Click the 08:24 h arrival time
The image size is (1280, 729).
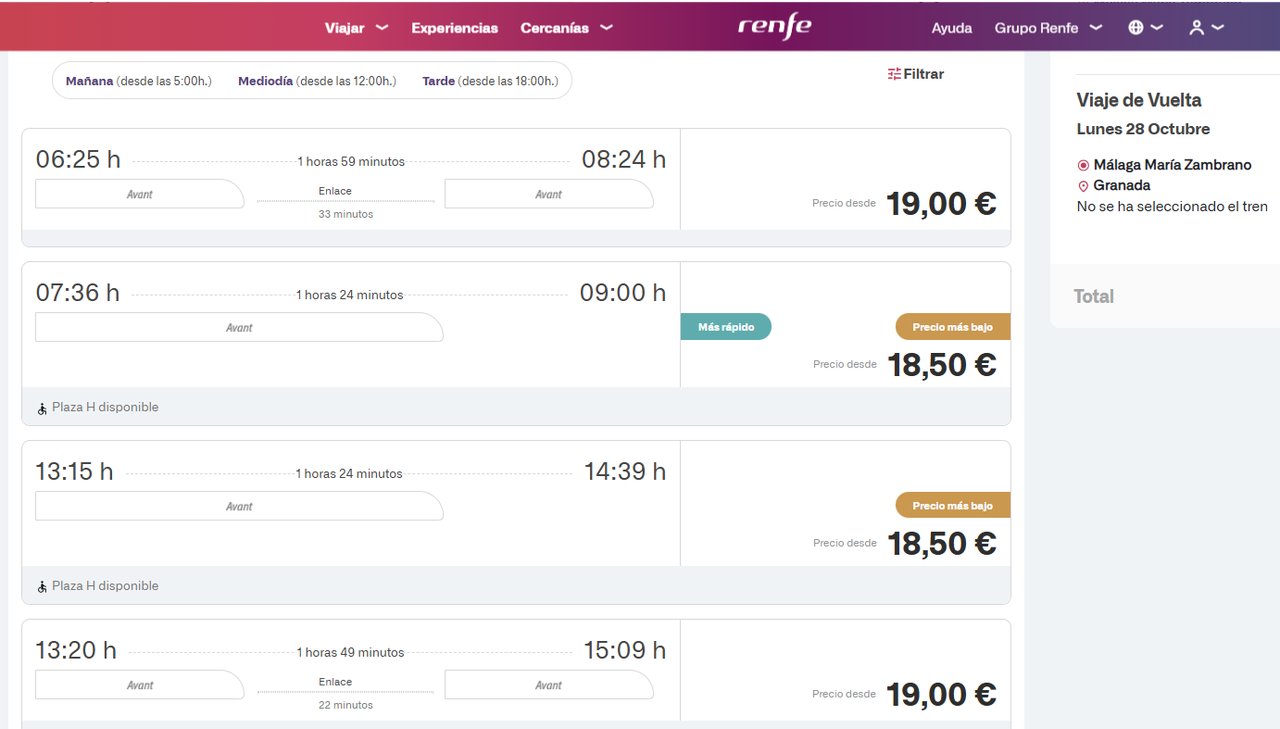[624, 159]
